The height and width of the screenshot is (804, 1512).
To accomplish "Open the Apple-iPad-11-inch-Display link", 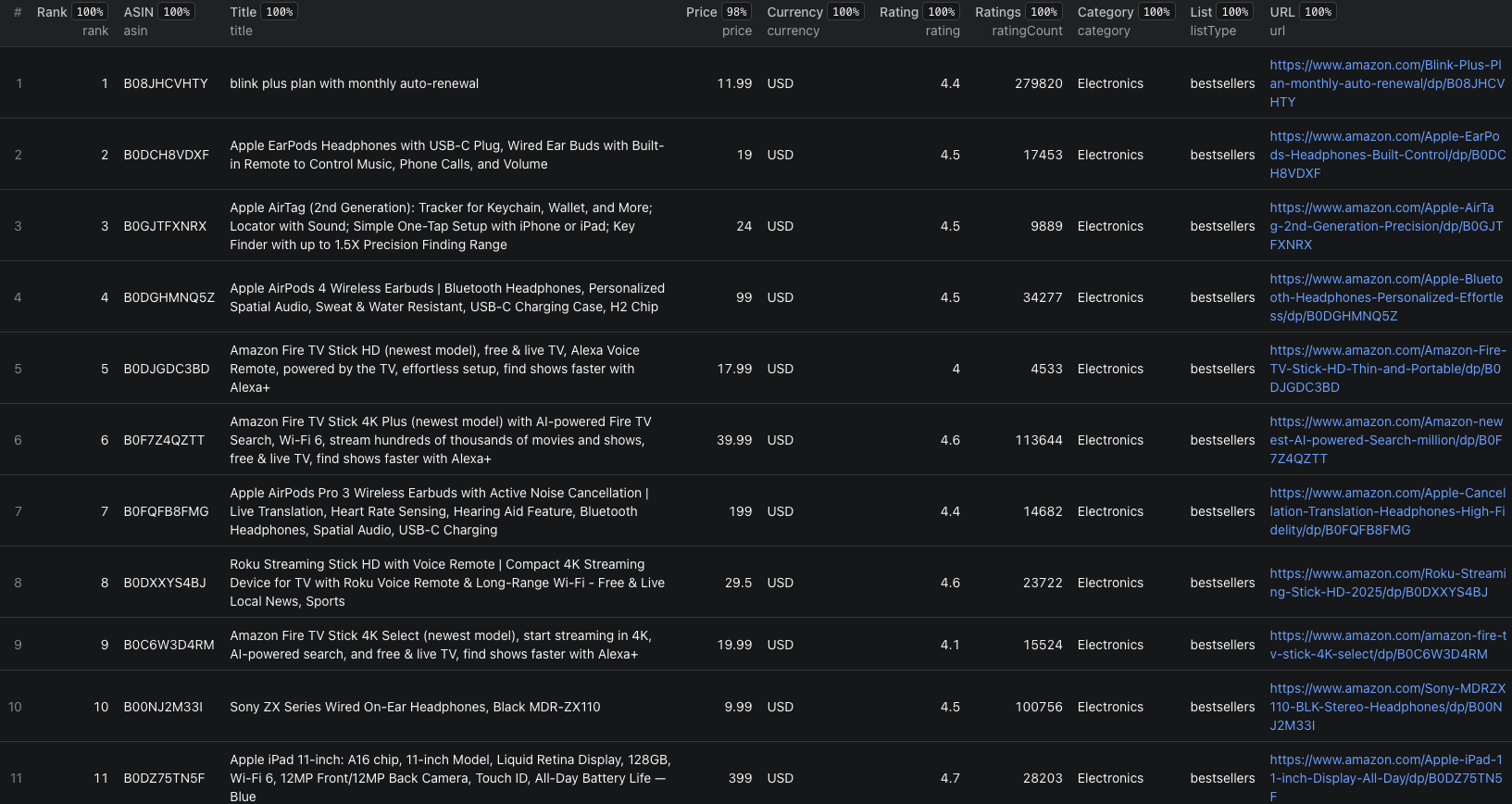I will coord(1387,778).
